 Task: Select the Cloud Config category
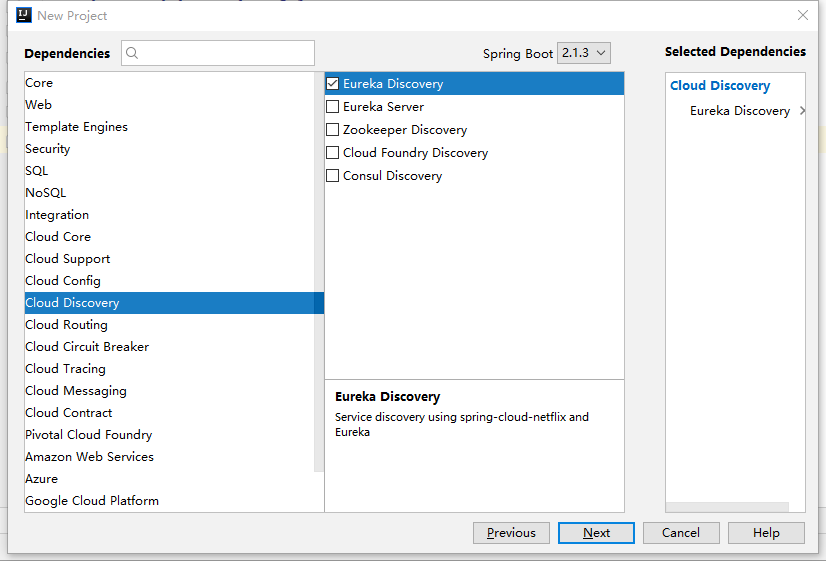[x=169, y=281]
